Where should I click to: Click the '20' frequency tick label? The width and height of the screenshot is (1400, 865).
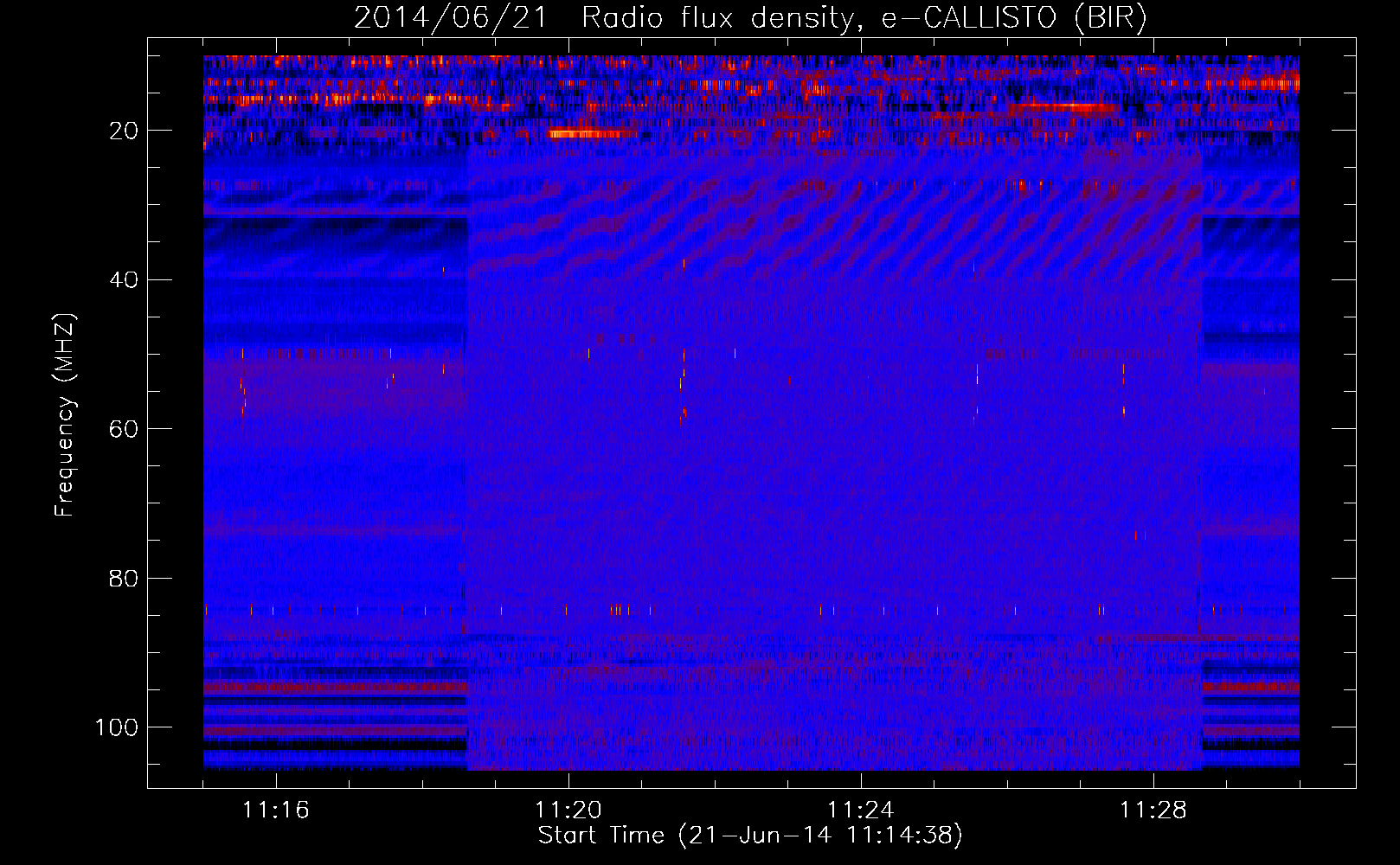click(125, 131)
